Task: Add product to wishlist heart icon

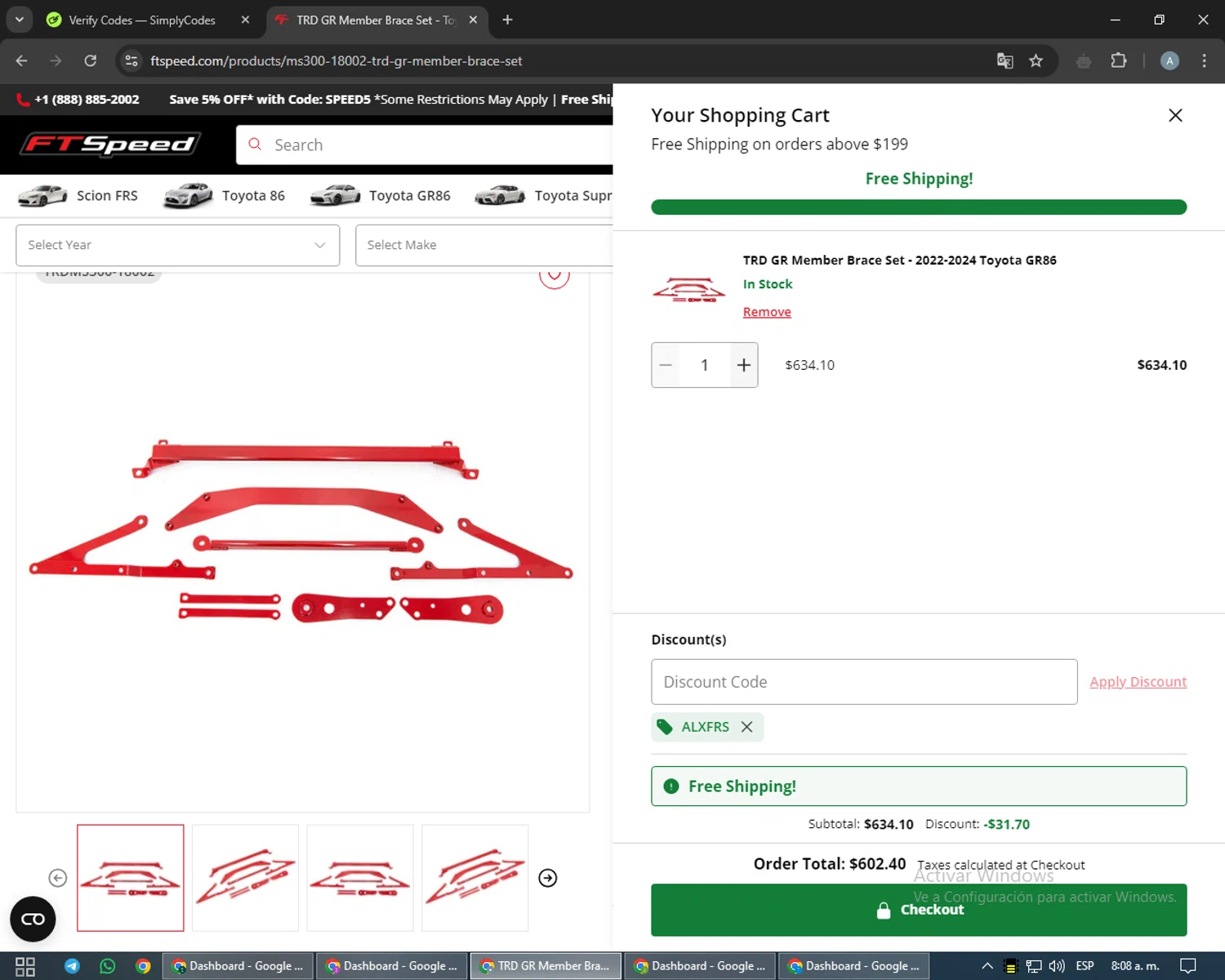Action: coord(554,276)
